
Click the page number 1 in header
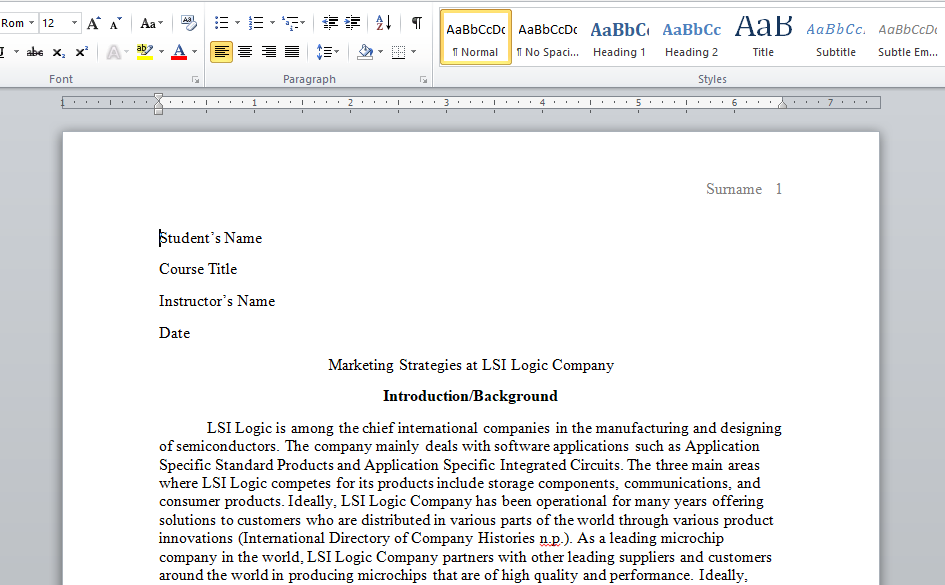[779, 189]
